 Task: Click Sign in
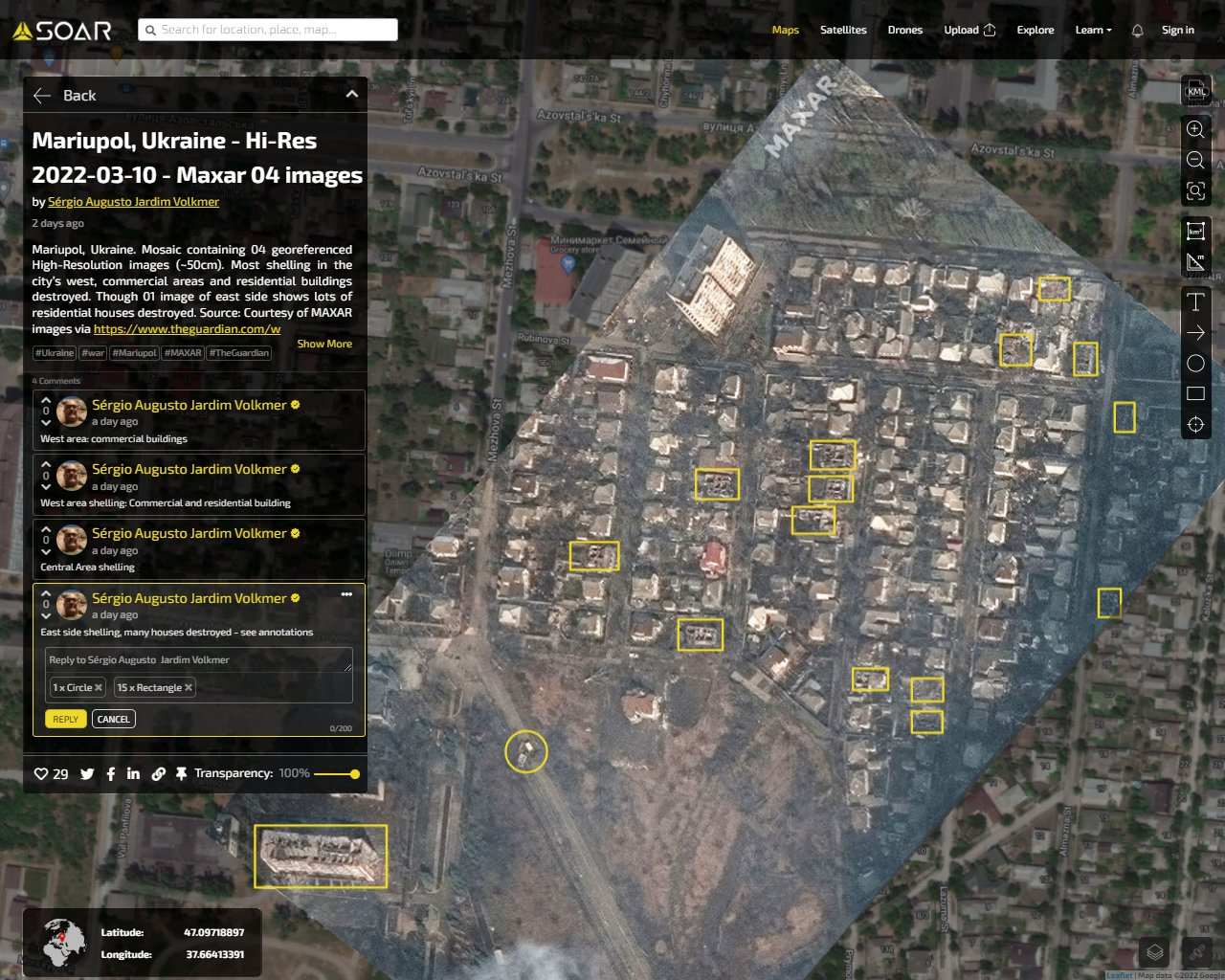tap(1178, 31)
